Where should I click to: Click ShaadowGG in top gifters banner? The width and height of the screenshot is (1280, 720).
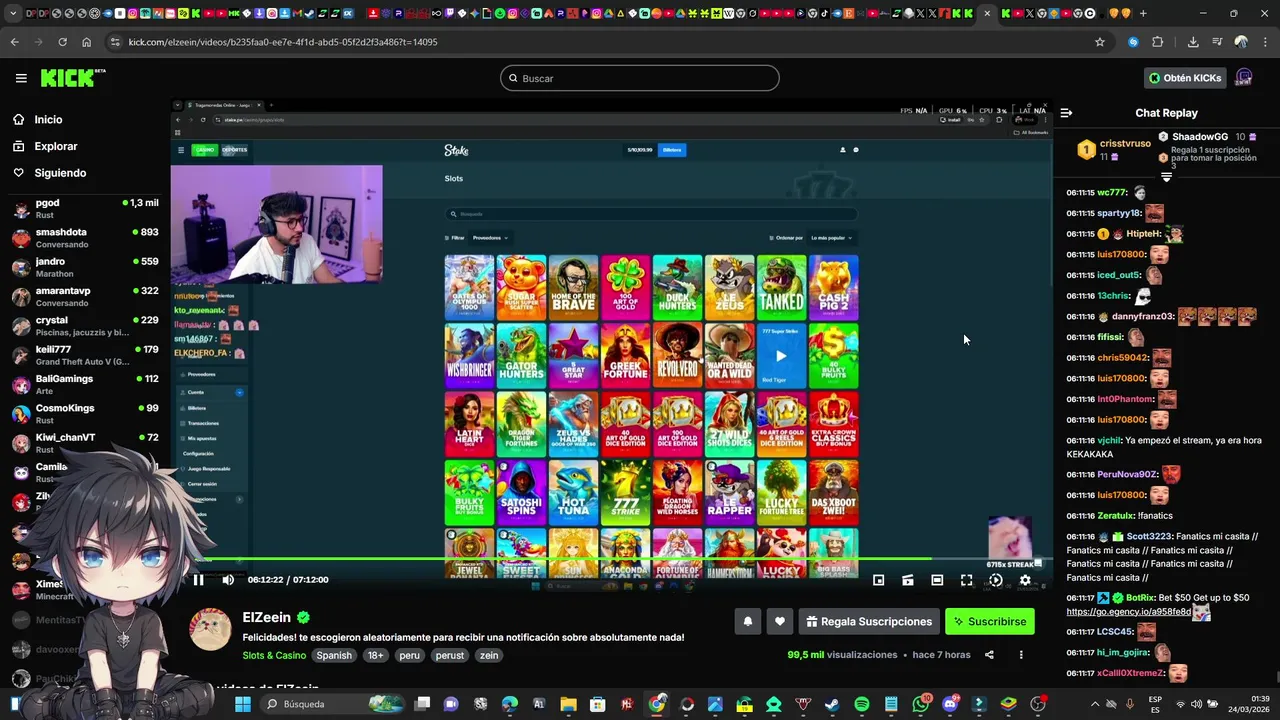[x=1200, y=136]
